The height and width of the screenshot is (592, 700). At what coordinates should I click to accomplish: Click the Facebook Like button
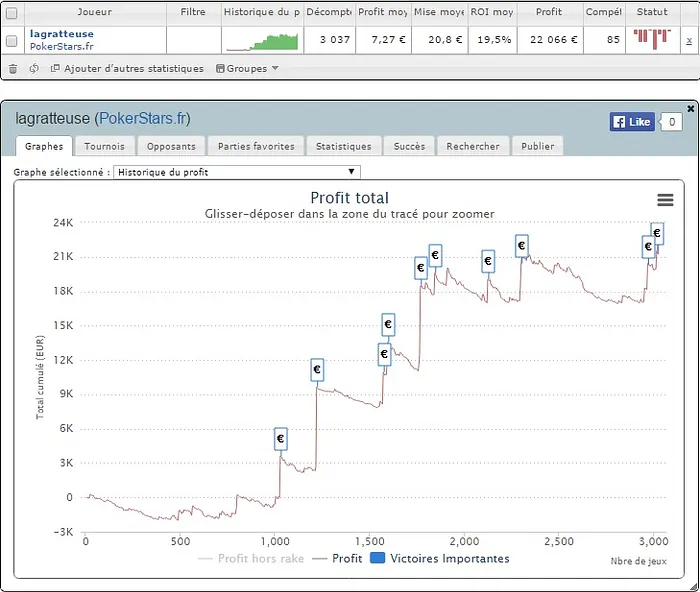(632, 122)
